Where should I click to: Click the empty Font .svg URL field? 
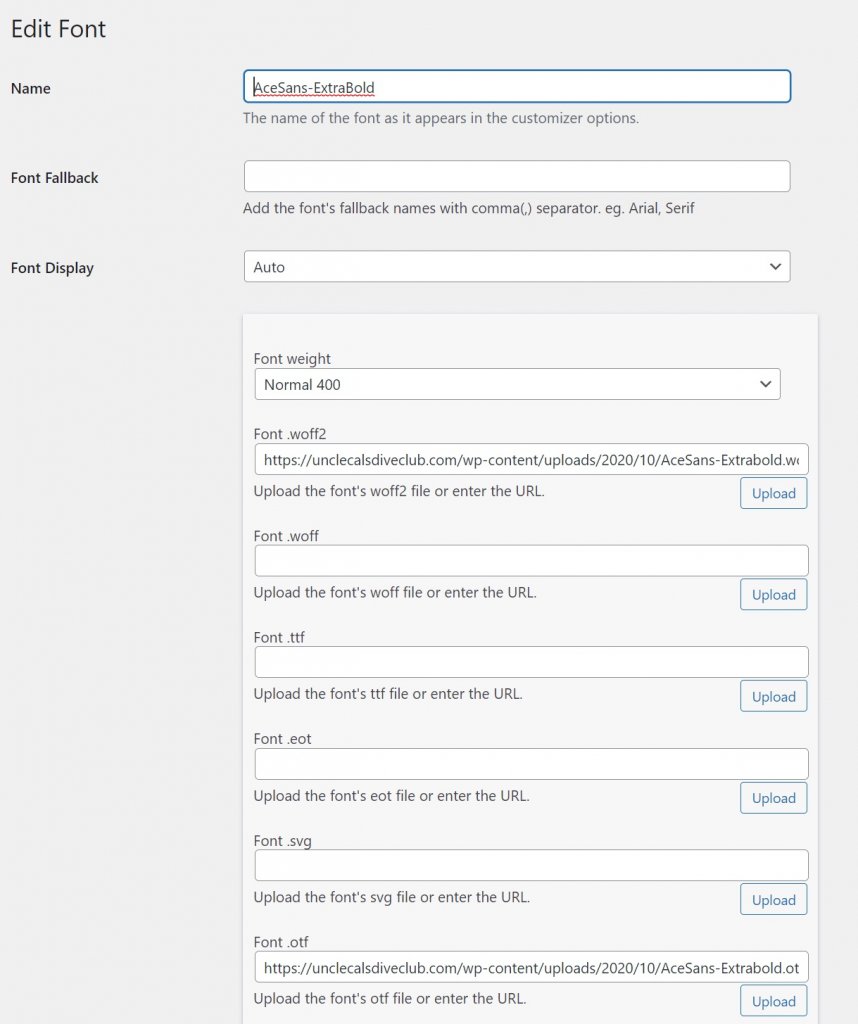coord(532,865)
